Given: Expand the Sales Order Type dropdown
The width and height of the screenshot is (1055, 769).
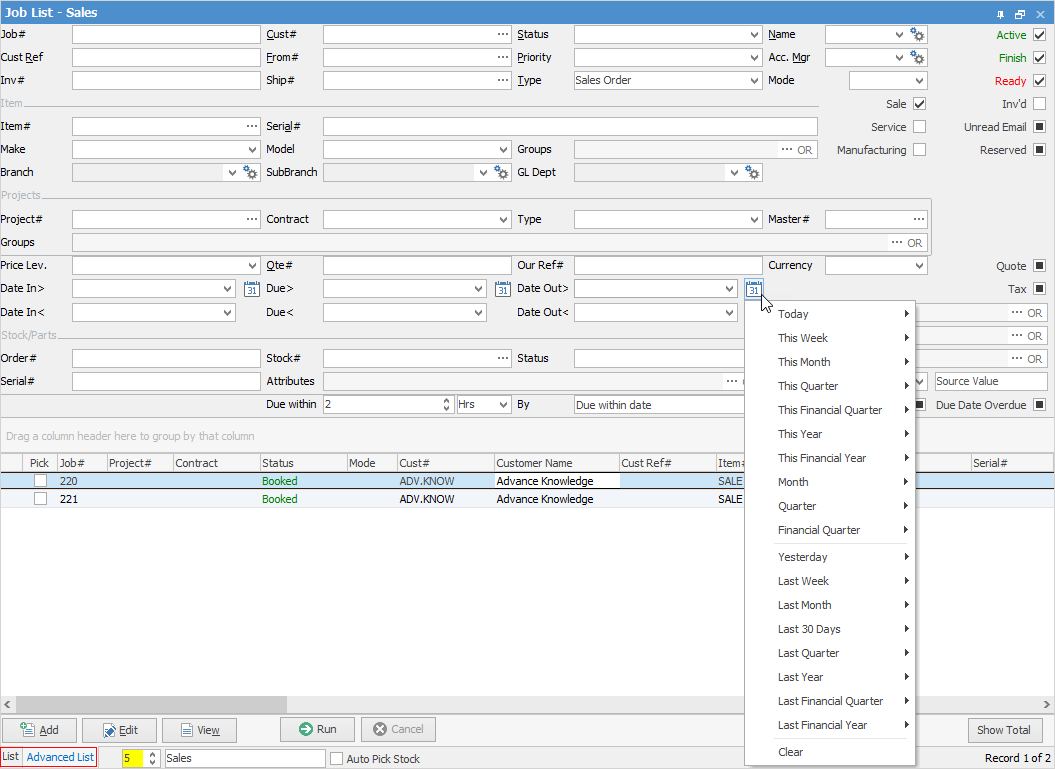Looking at the screenshot, I should [x=754, y=81].
